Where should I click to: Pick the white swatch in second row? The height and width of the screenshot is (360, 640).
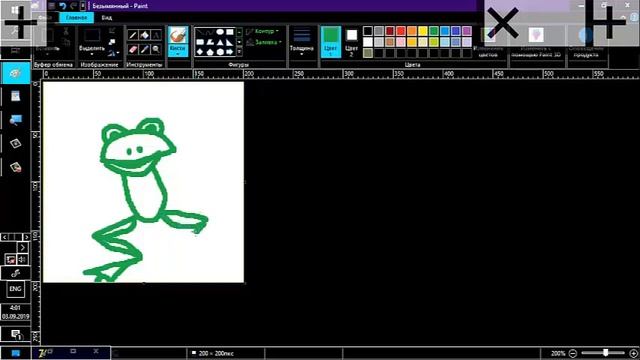click(x=368, y=42)
